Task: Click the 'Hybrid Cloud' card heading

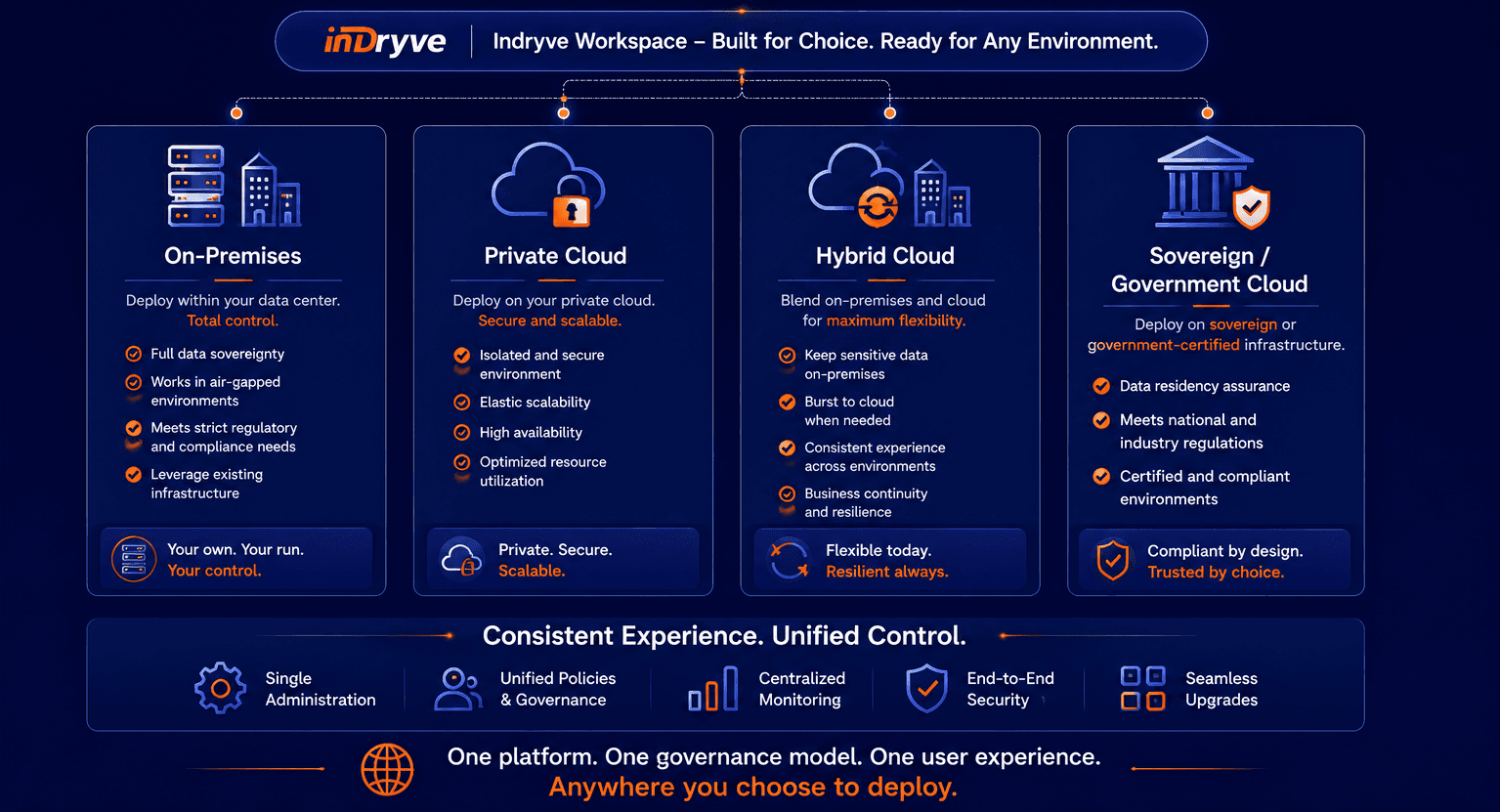Action: pos(885,256)
